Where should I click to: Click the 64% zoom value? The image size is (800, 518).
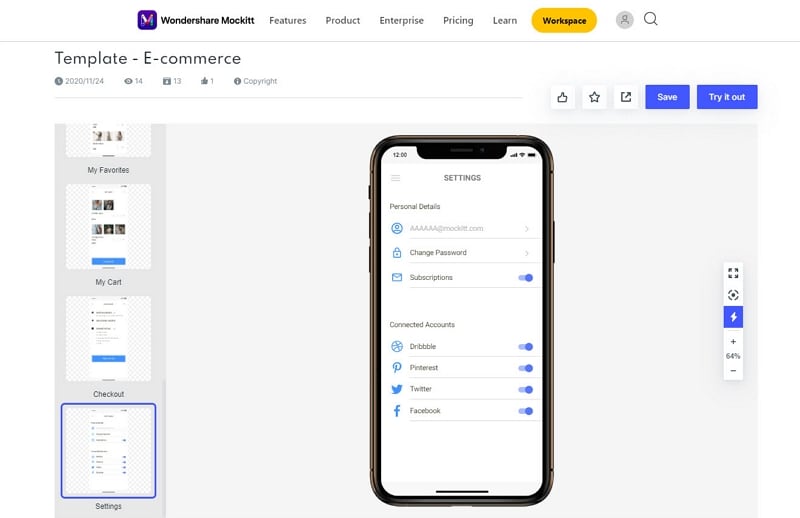click(x=733, y=356)
